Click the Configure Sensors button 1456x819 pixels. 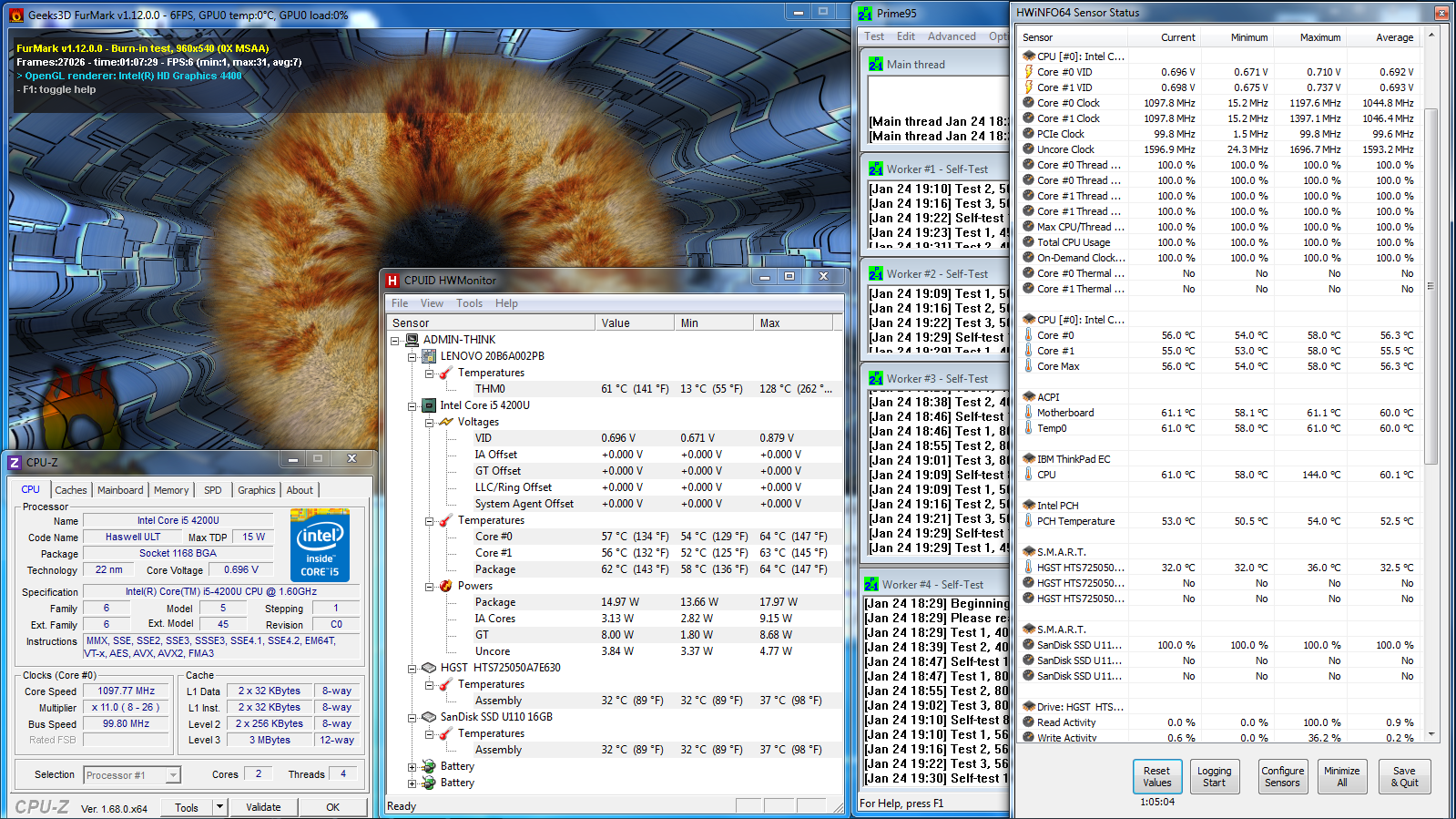coord(1282,776)
